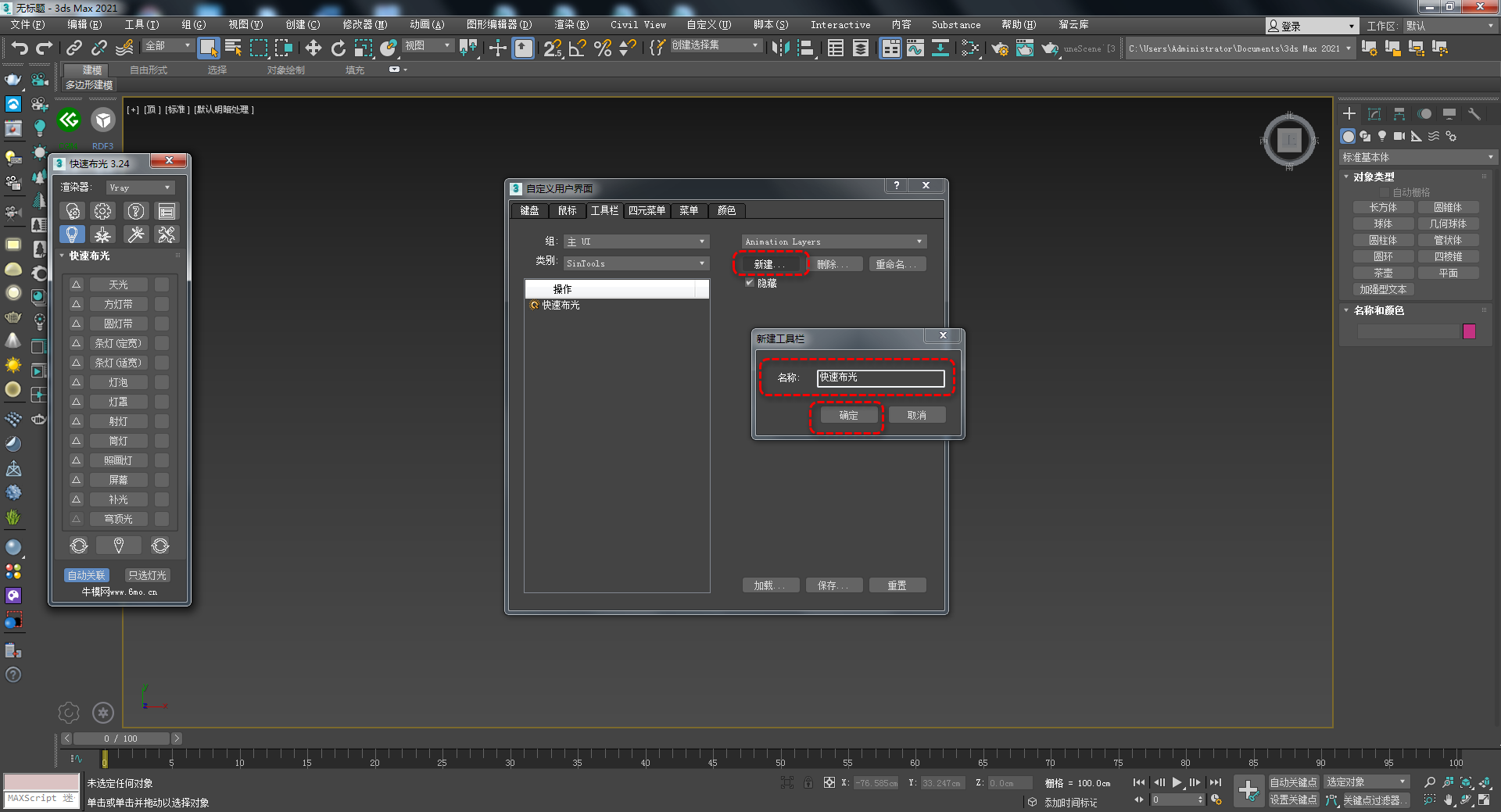The height and width of the screenshot is (812, 1501).
Task: Click the pink object color swatch
Action: [1469, 331]
